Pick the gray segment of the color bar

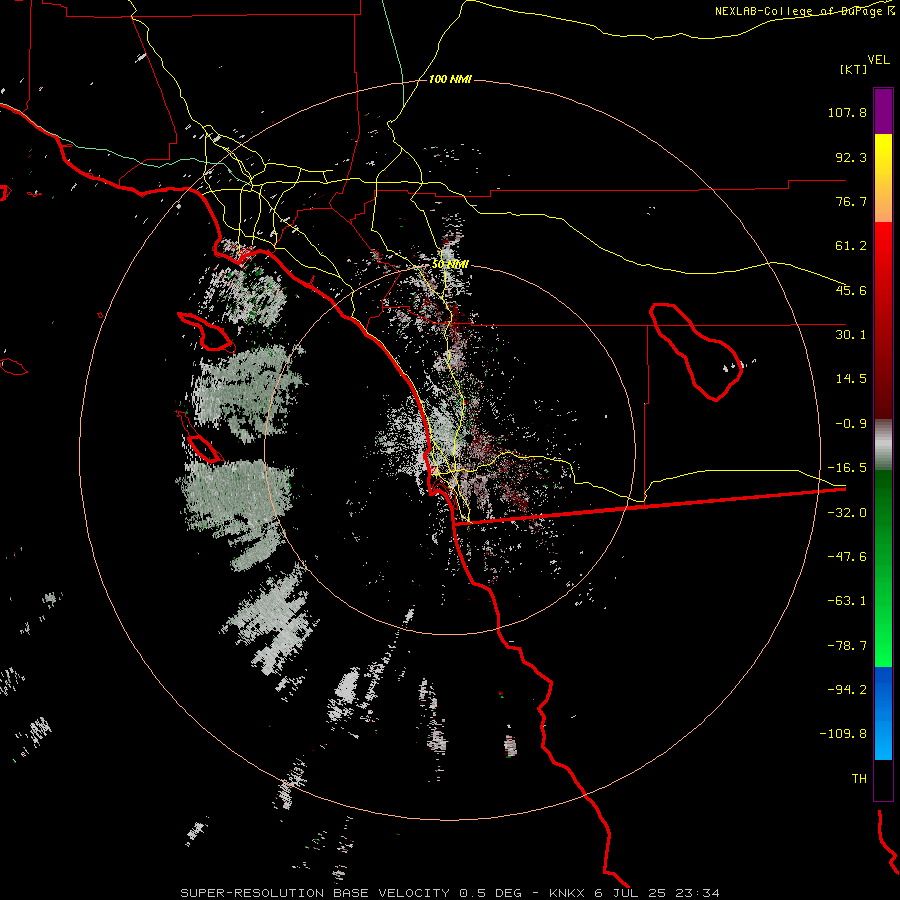[x=883, y=445]
